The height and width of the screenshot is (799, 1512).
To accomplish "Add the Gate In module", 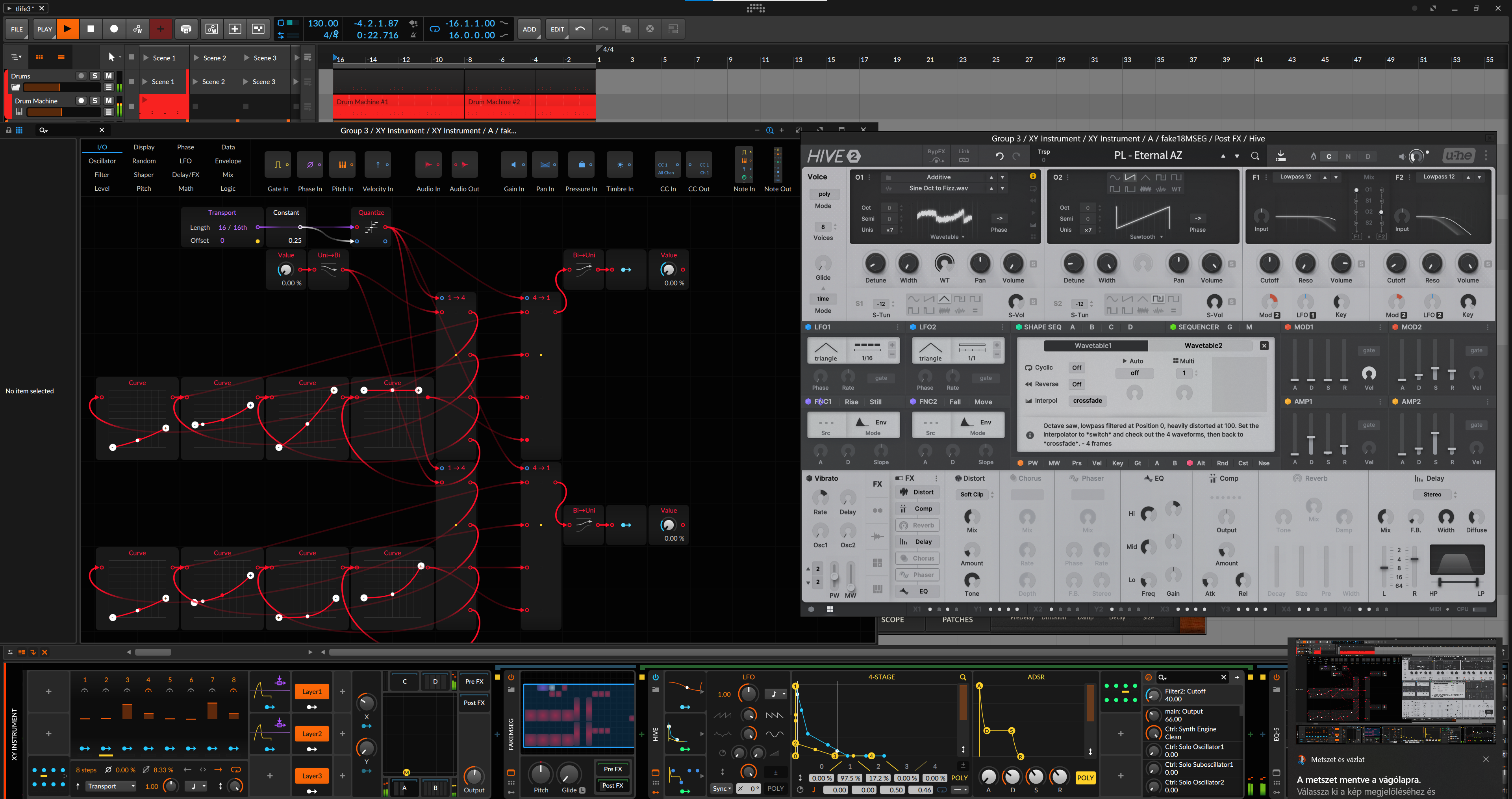I will tap(278, 165).
